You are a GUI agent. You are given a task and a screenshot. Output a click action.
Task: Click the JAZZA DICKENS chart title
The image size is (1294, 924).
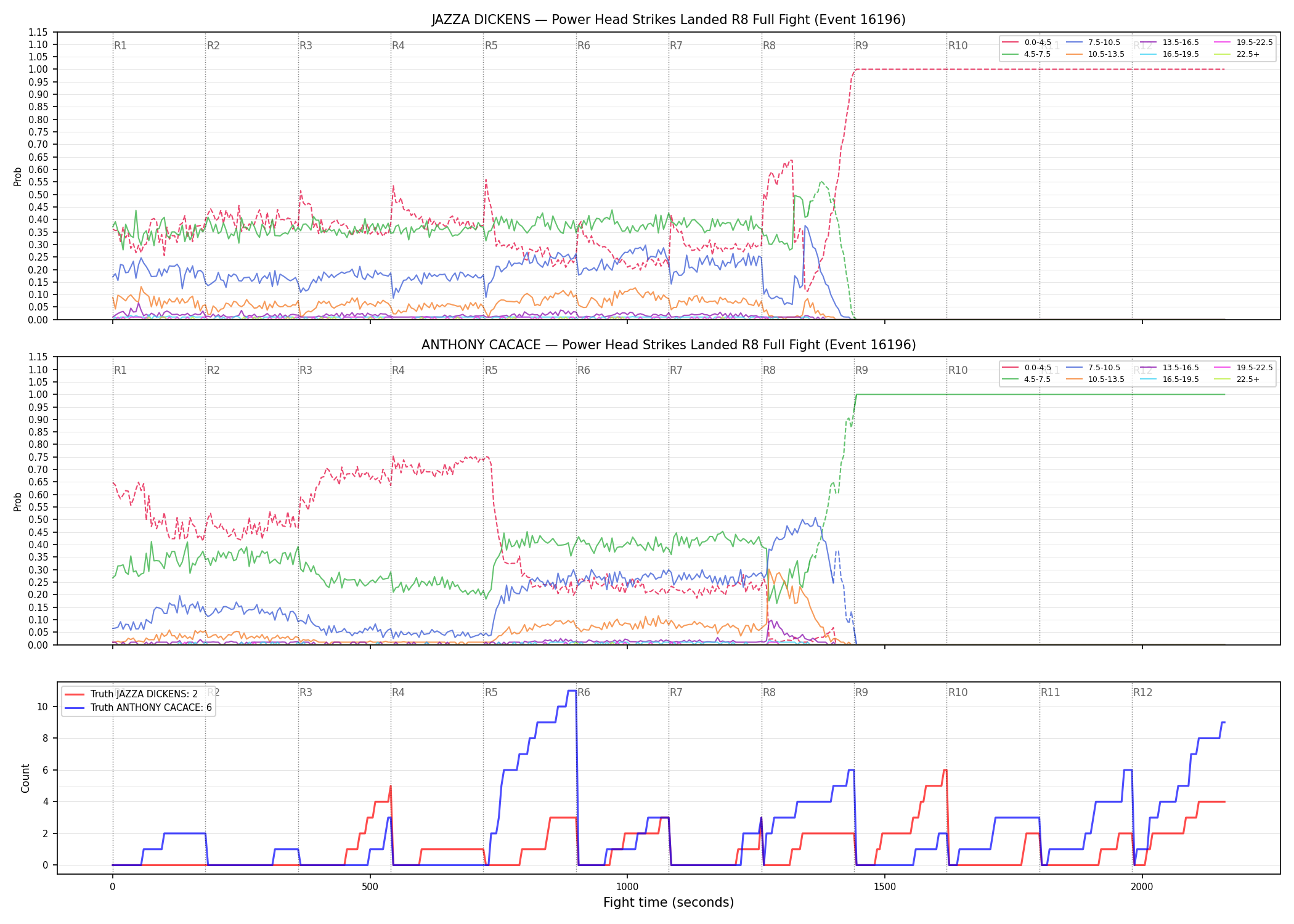[669, 20]
